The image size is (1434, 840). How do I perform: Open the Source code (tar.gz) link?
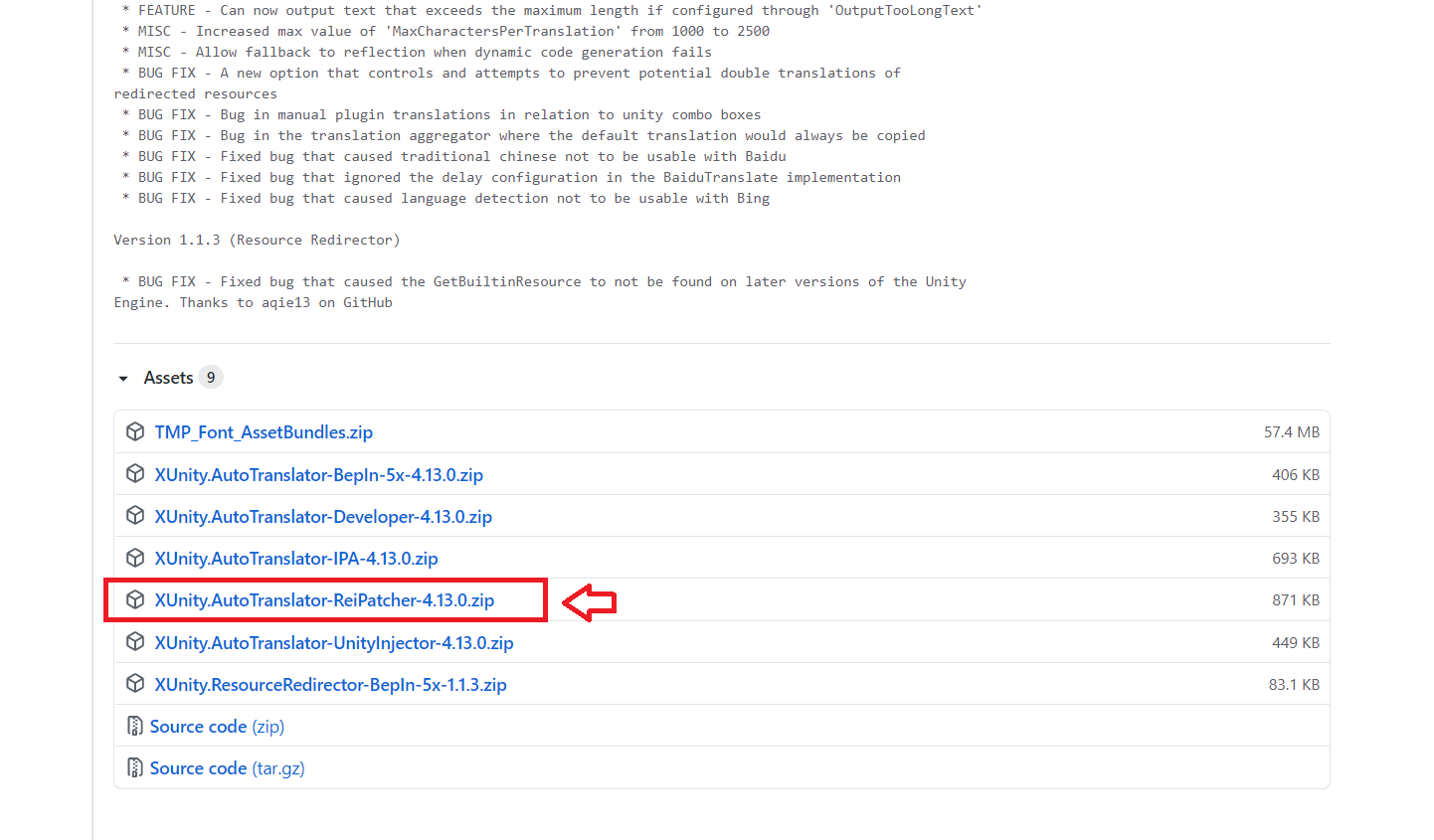click(x=227, y=768)
